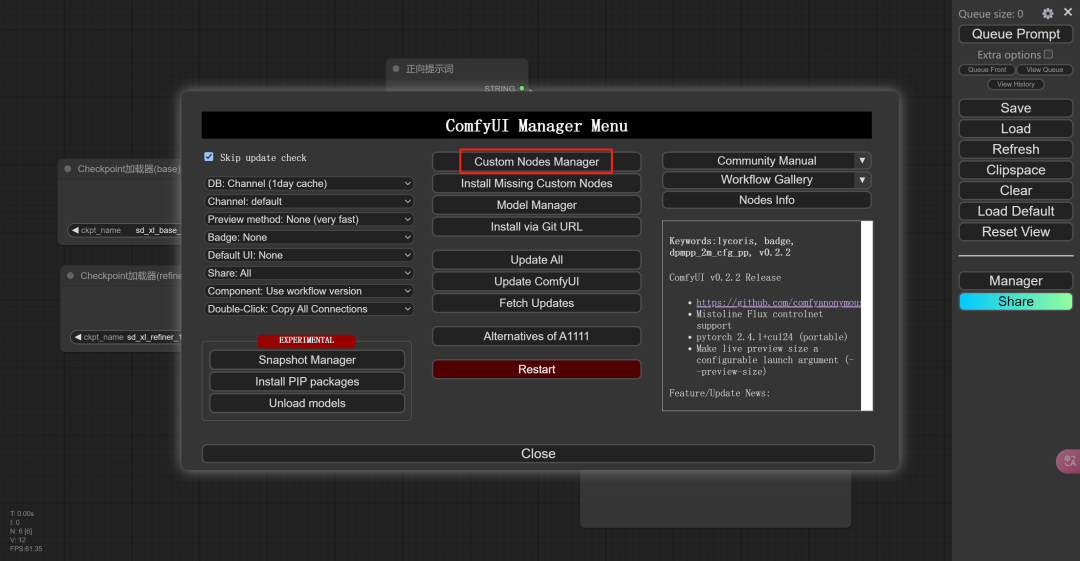The image size is (1080, 561).
Task: Open the Model Manager
Action: point(537,205)
